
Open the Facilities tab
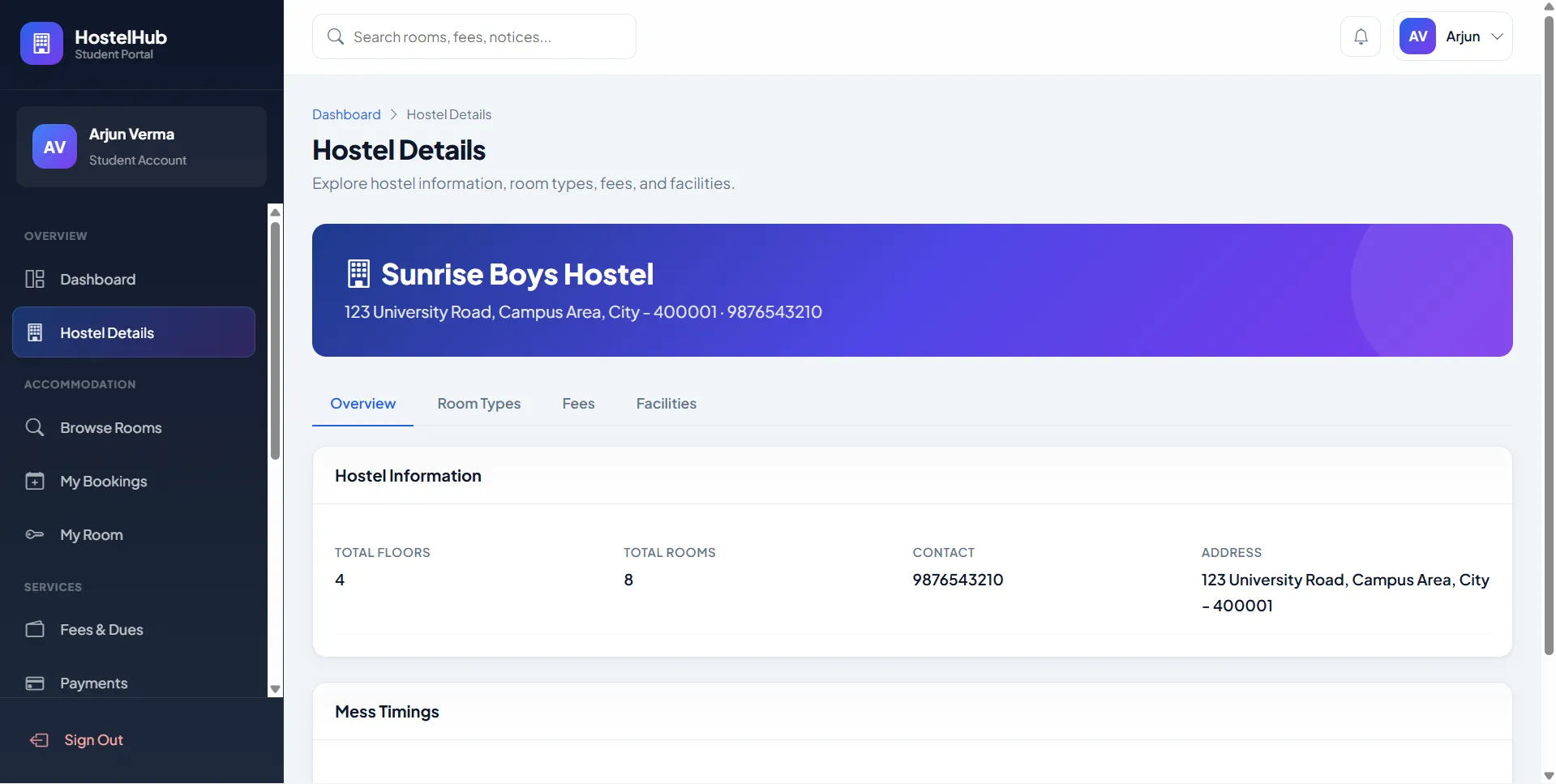(667, 404)
